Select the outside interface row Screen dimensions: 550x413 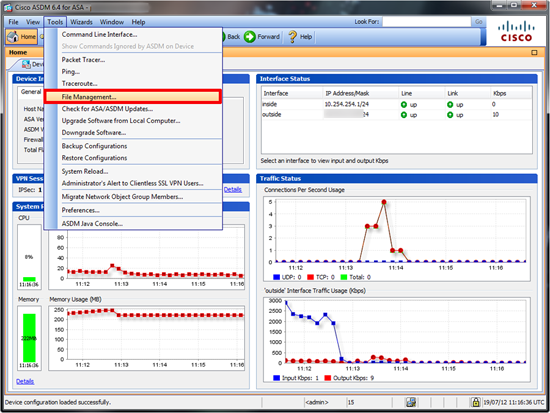(x=396, y=114)
